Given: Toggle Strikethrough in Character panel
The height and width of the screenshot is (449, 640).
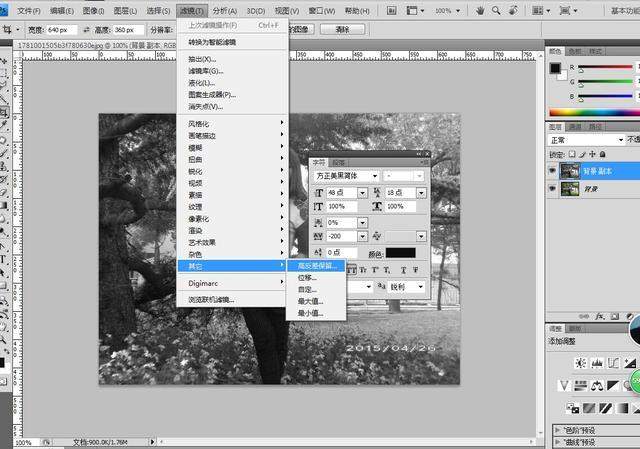Looking at the screenshot, I should tap(415, 270).
